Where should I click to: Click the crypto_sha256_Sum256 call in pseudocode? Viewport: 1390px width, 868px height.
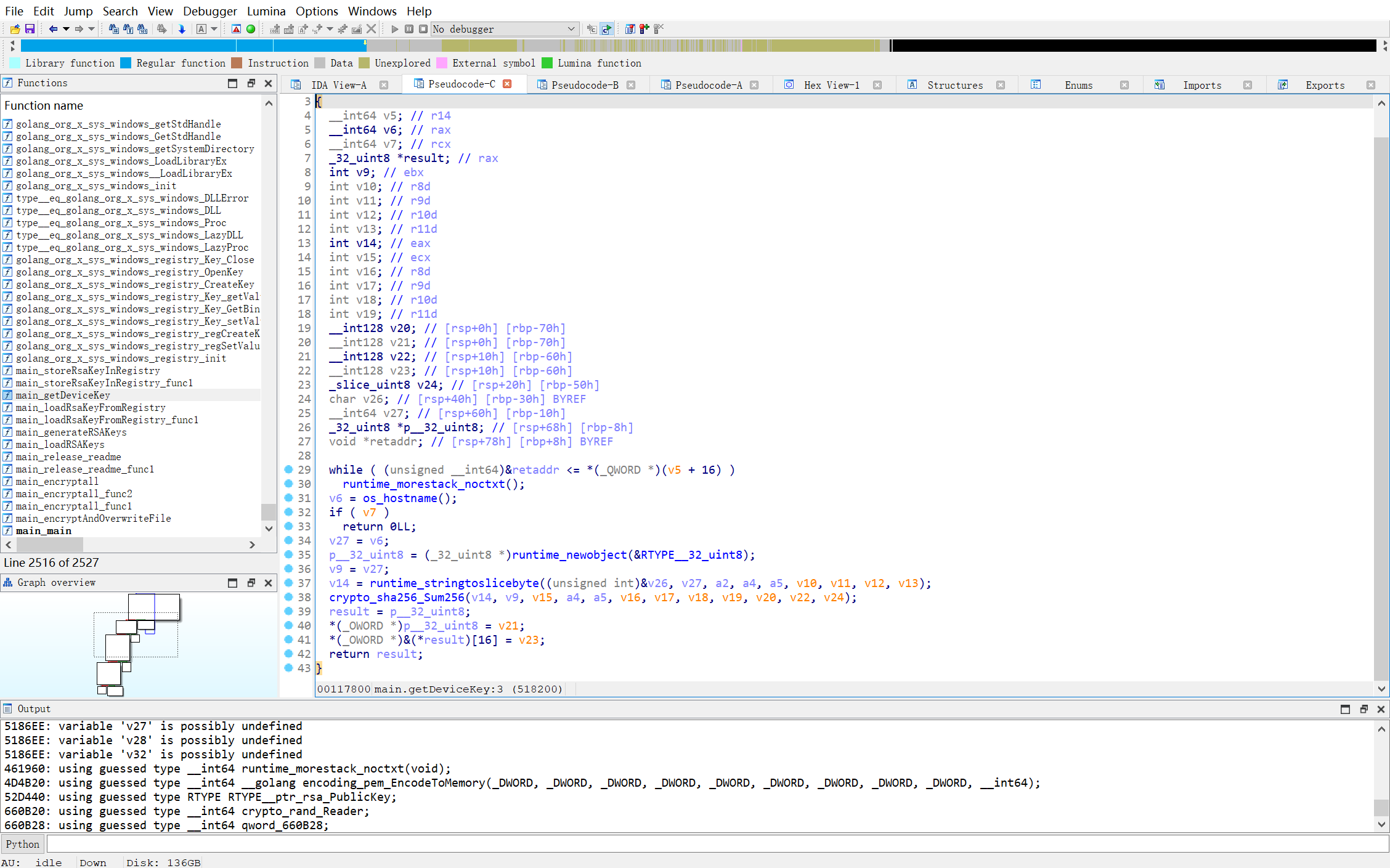pyautogui.click(x=396, y=597)
